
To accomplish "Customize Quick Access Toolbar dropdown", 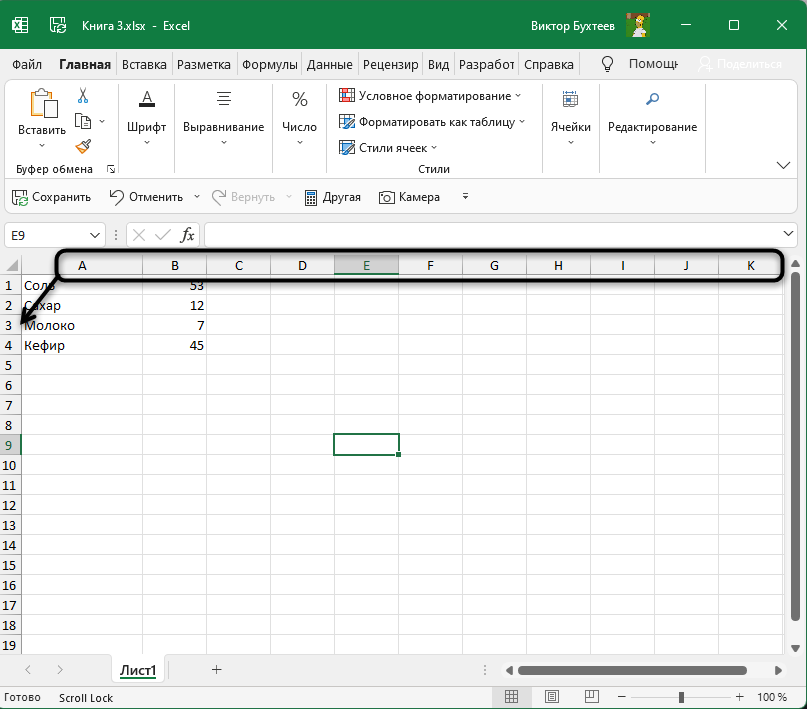I will coord(465,197).
